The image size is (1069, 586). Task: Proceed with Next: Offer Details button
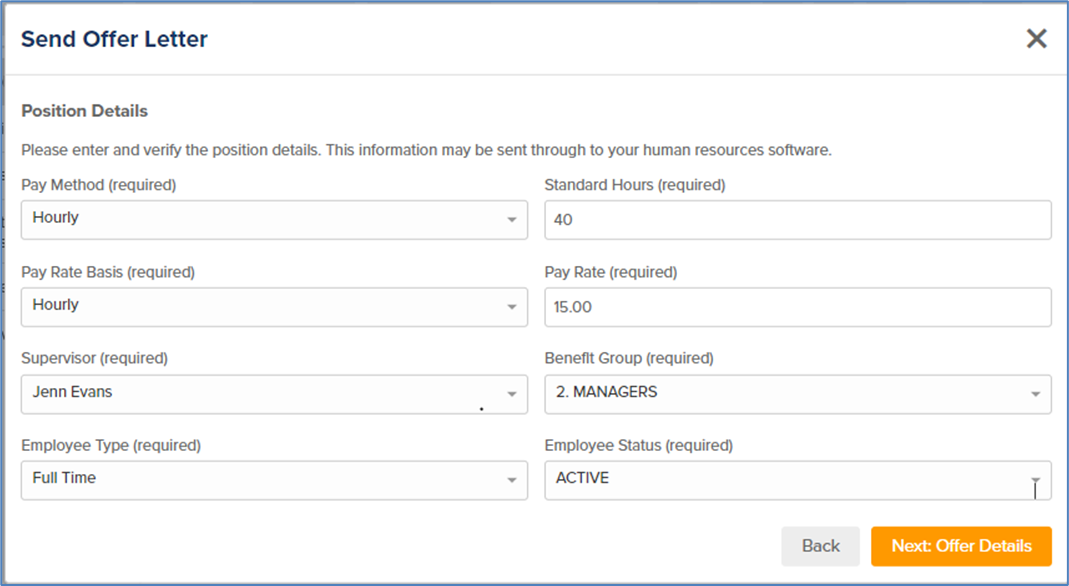tap(961, 546)
